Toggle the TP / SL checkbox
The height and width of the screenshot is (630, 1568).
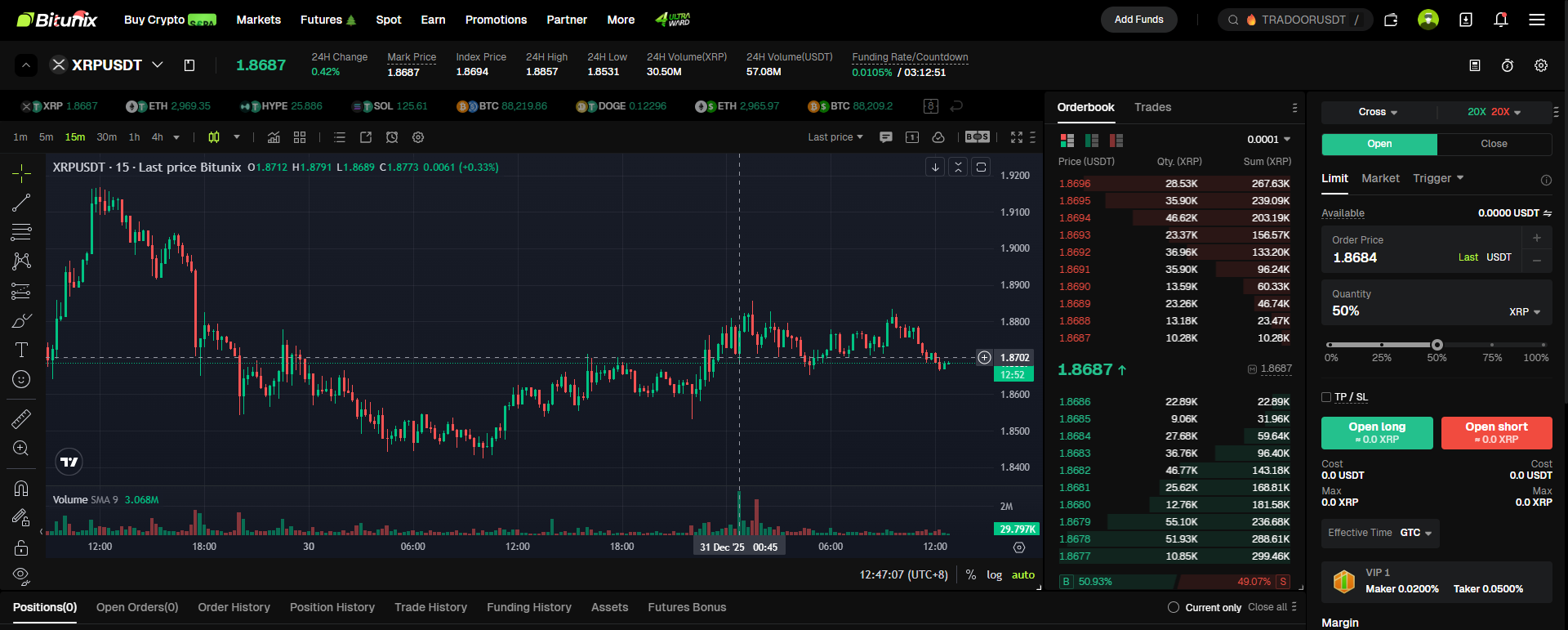(x=1326, y=397)
